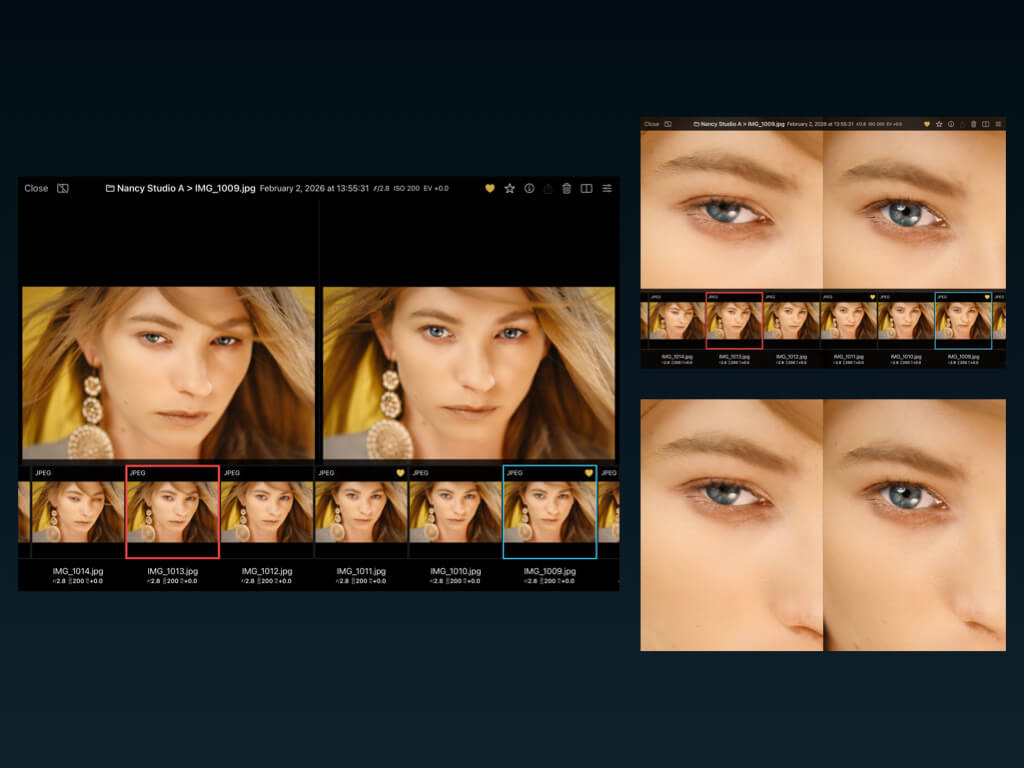Open the info icon in the large window toolbar
The height and width of the screenshot is (768, 1024).
click(529, 188)
